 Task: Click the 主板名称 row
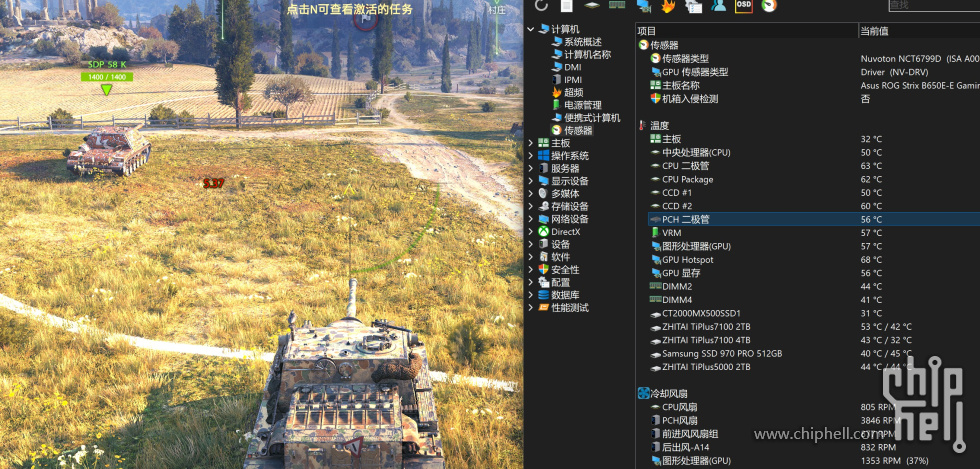814,85
